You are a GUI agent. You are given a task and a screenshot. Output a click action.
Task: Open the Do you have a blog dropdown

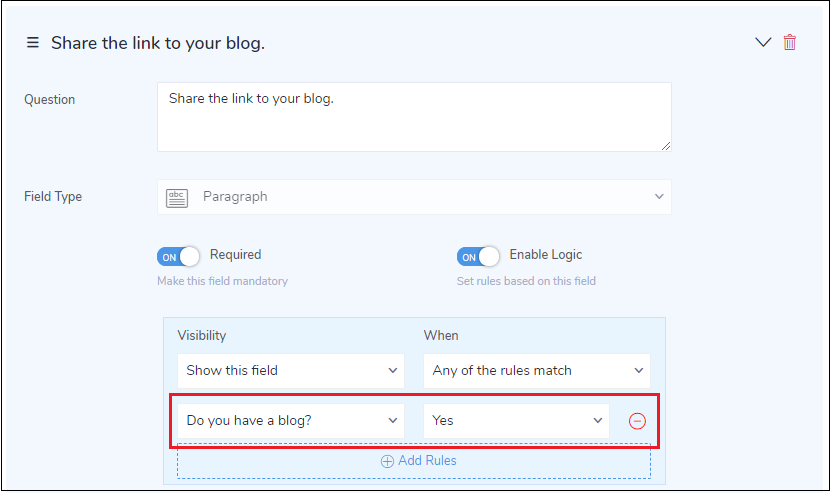click(291, 421)
